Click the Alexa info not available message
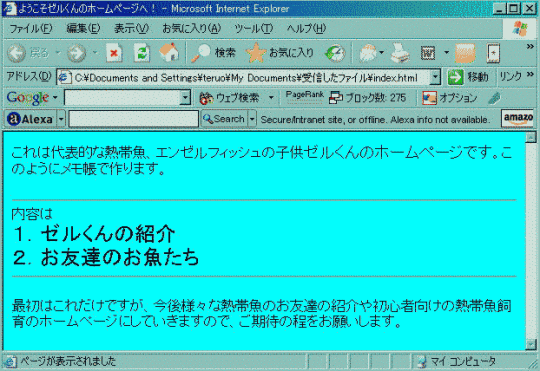 (375, 120)
